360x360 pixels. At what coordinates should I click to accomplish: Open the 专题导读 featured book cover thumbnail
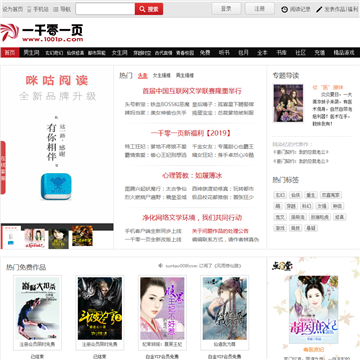(288, 103)
